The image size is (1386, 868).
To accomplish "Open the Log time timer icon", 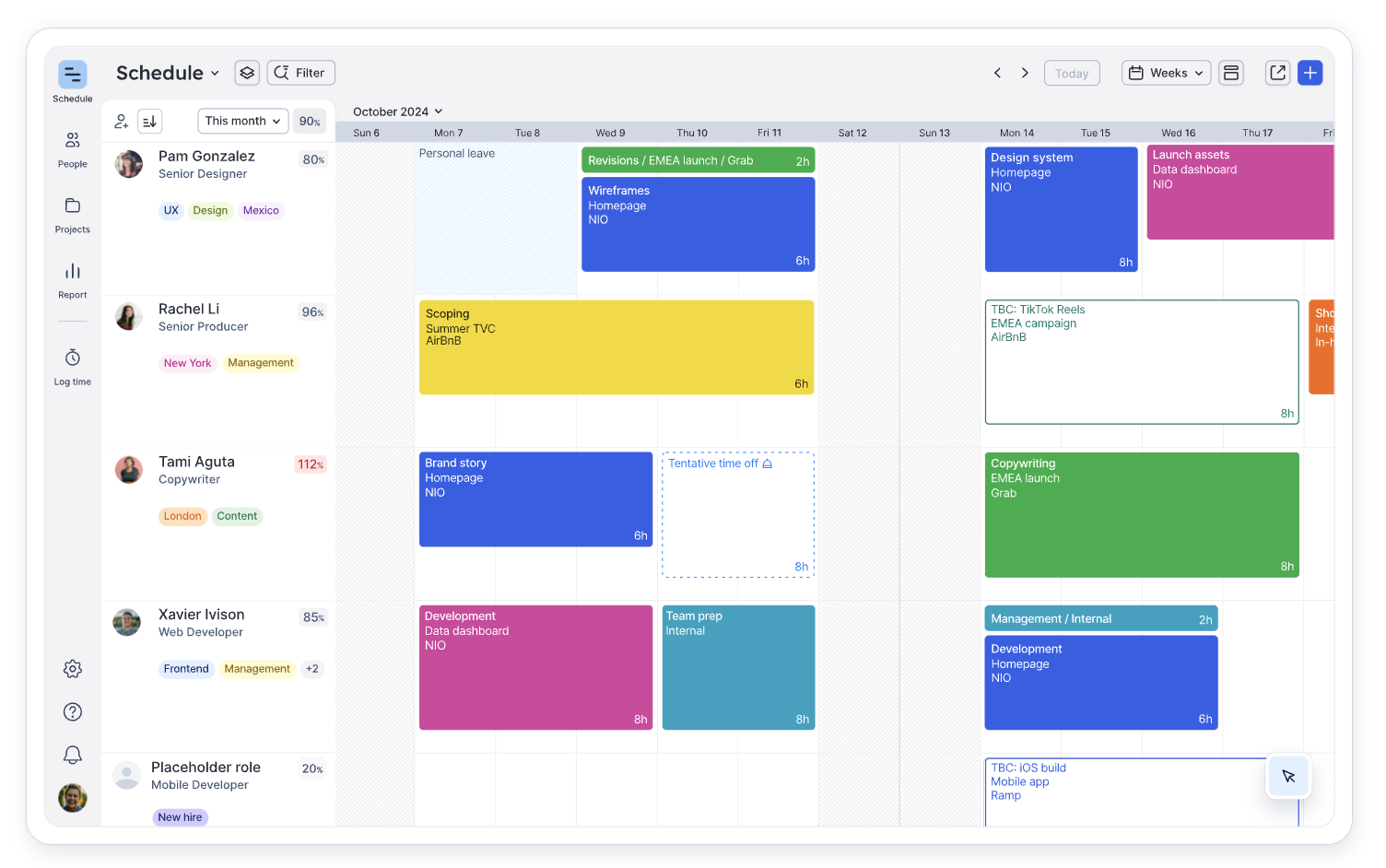I will [x=73, y=358].
